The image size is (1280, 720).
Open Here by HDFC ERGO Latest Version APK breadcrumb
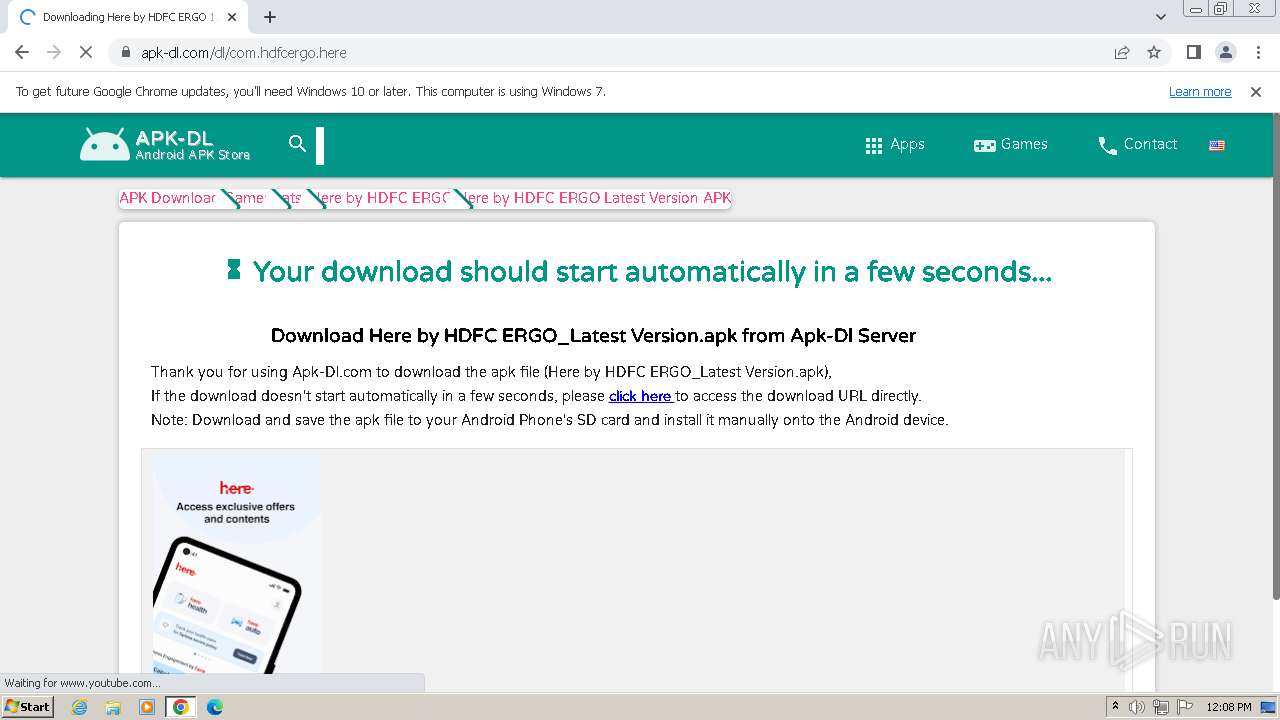point(598,198)
